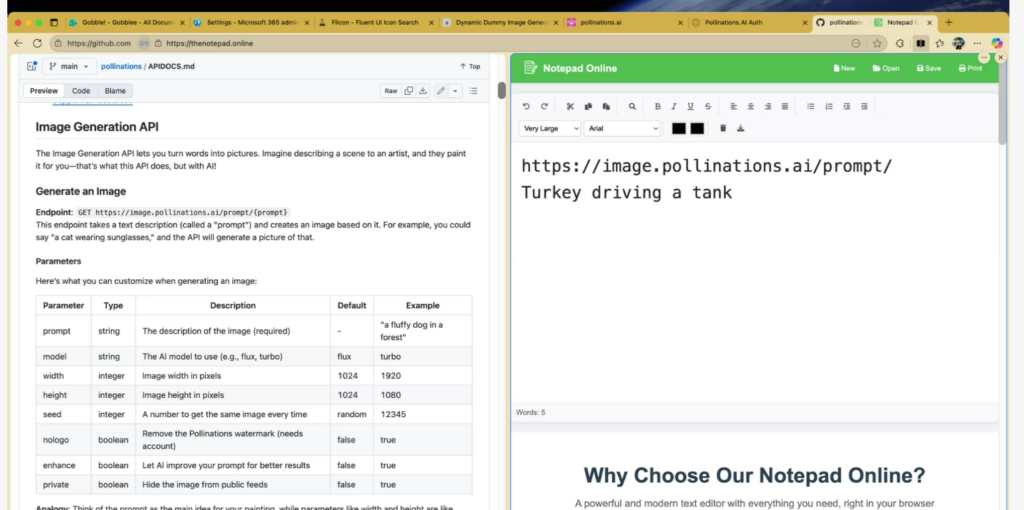Open the Arial font family dropdown
The height and width of the screenshot is (510, 1024).
(622, 128)
